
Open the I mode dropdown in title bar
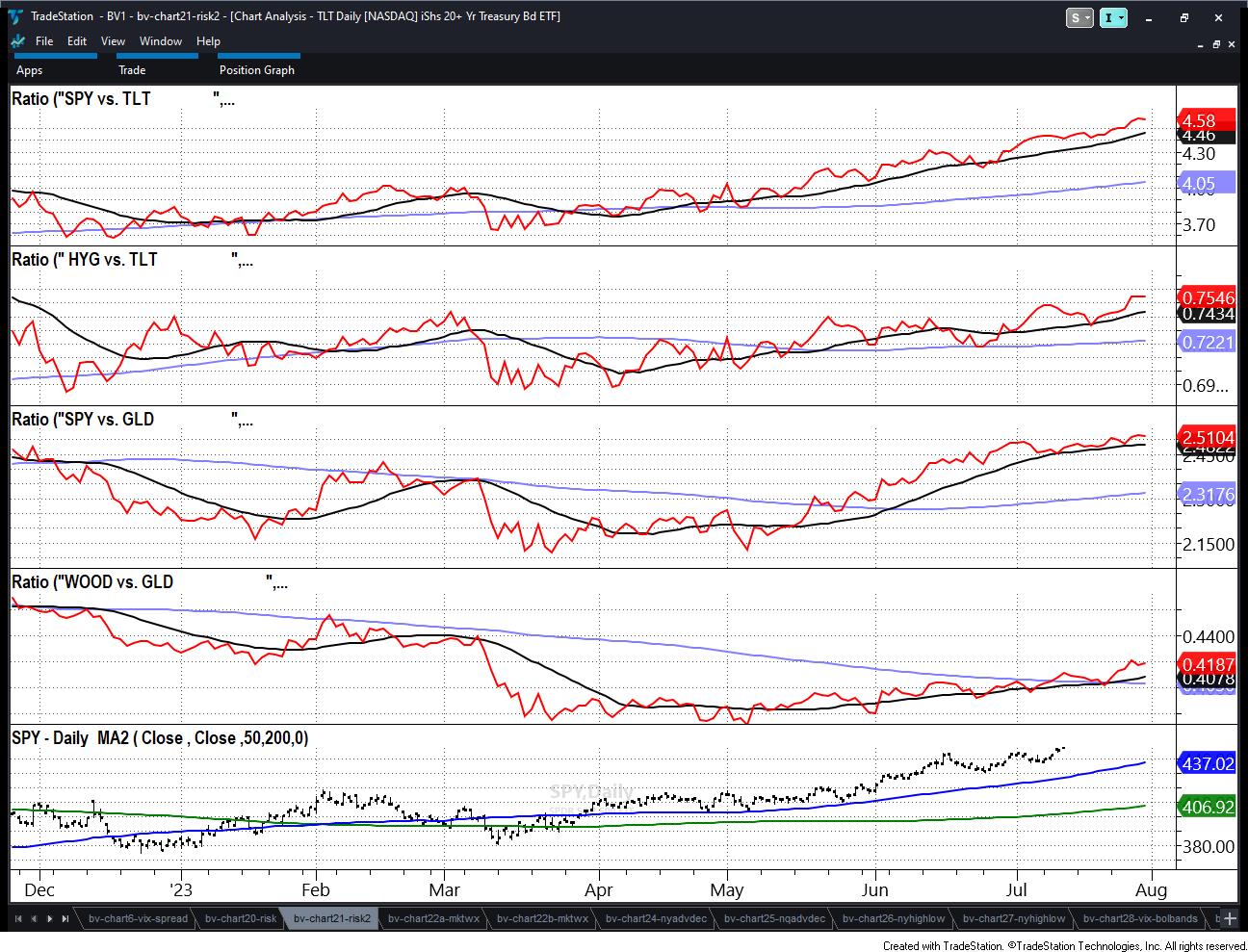tap(1113, 17)
